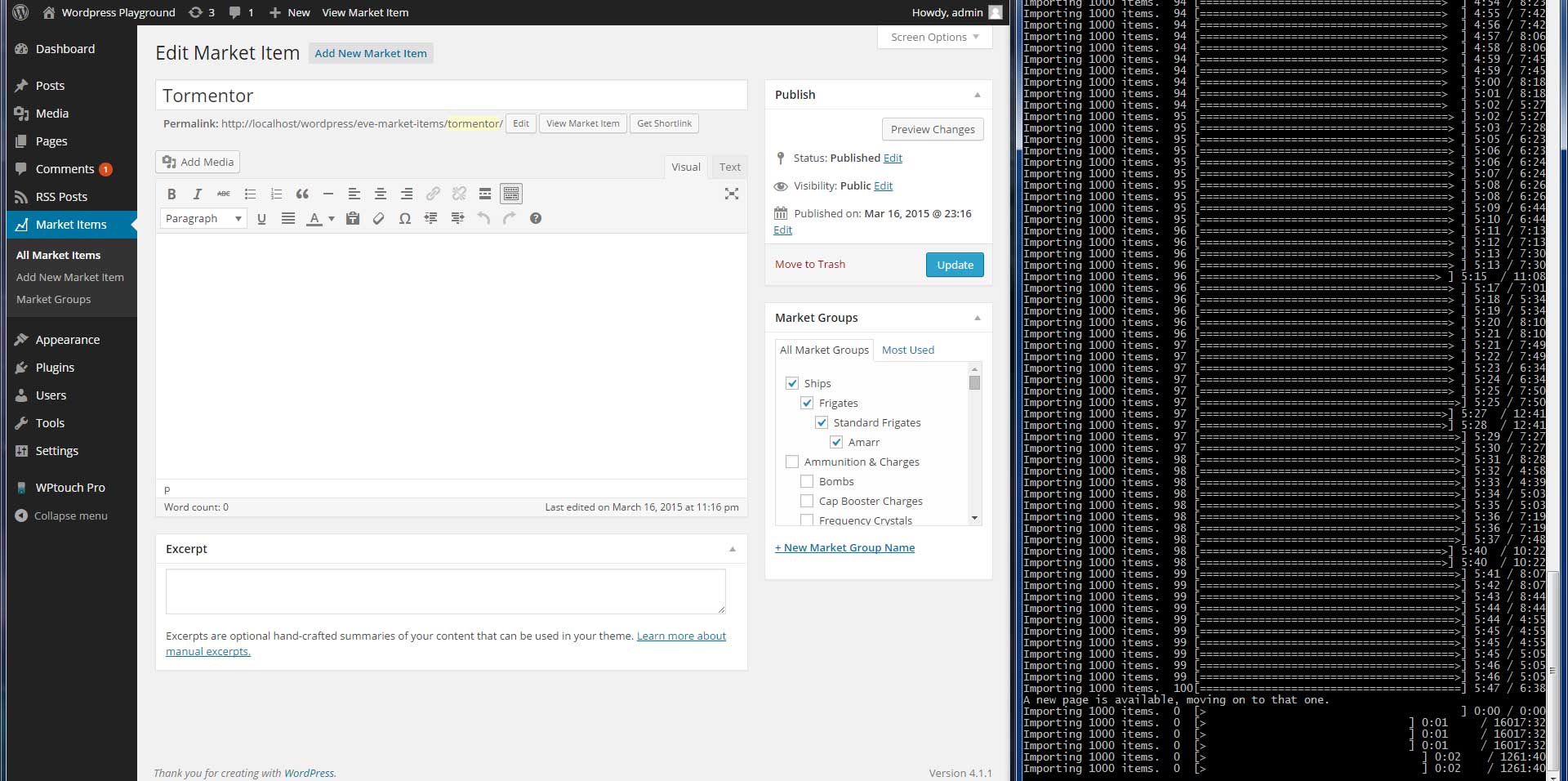Click the Get Shortlink button
The height and width of the screenshot is (781, 1568).
(664, 123)
